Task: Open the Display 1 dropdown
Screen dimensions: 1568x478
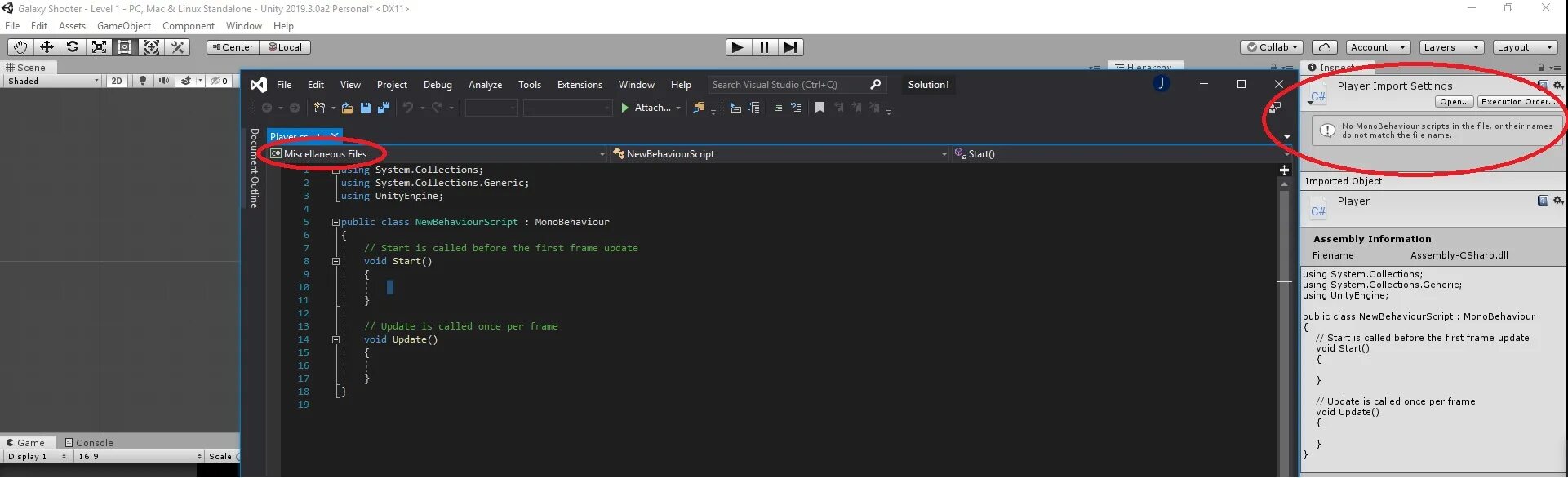Action: tap(37, 457)
